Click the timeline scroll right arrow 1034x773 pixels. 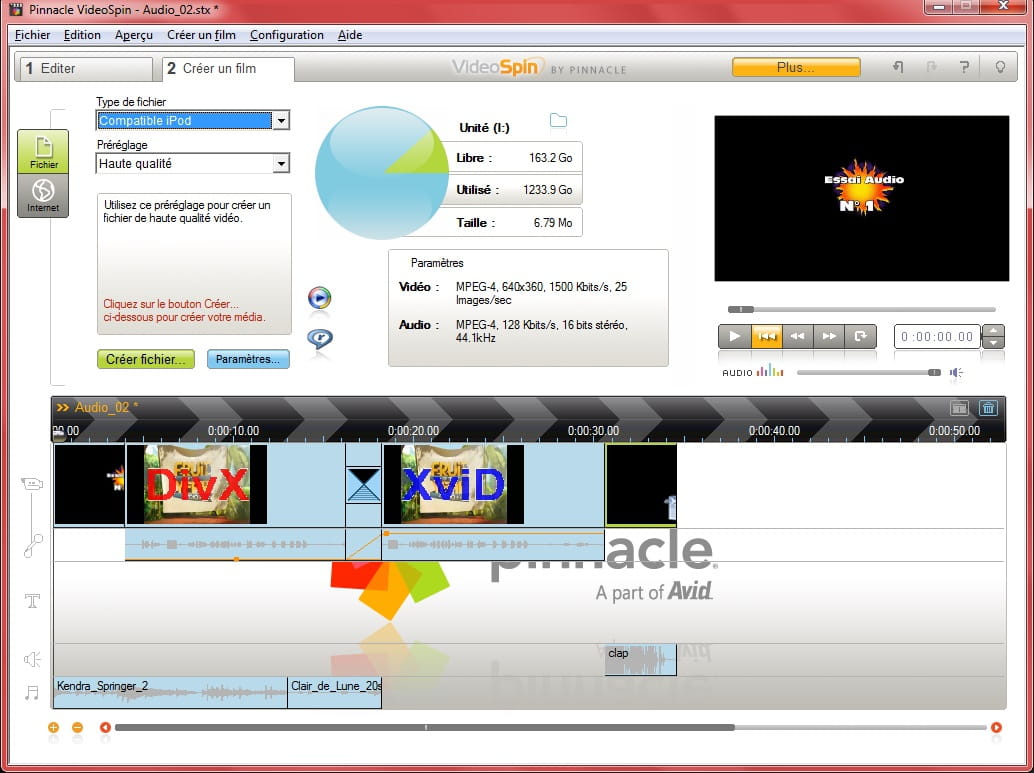[996, 727]
